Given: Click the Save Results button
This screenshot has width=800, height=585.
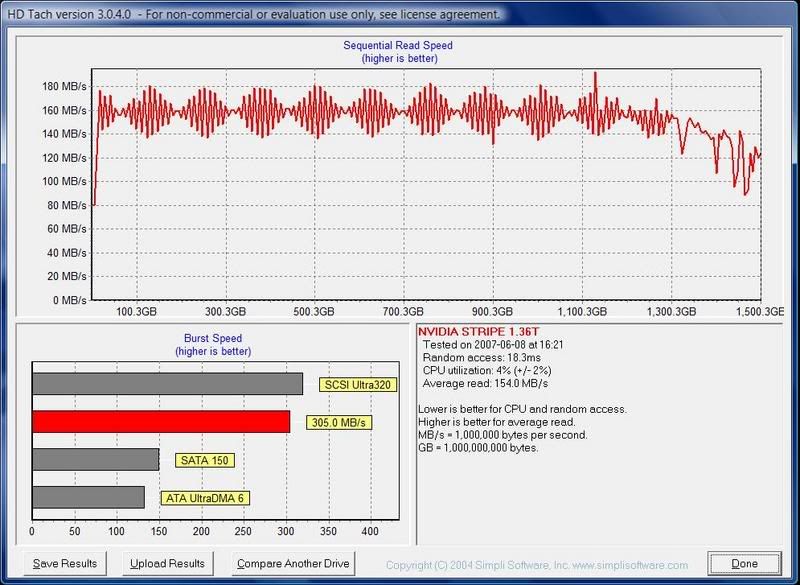Looking at the screenshot, I should 65,563.
